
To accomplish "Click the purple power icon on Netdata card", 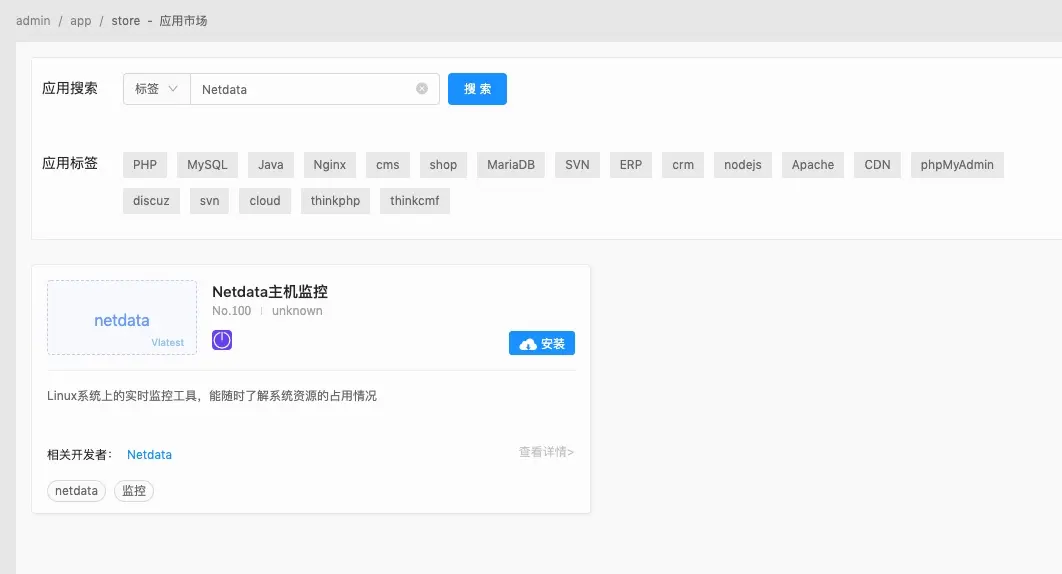I will 222,340.
